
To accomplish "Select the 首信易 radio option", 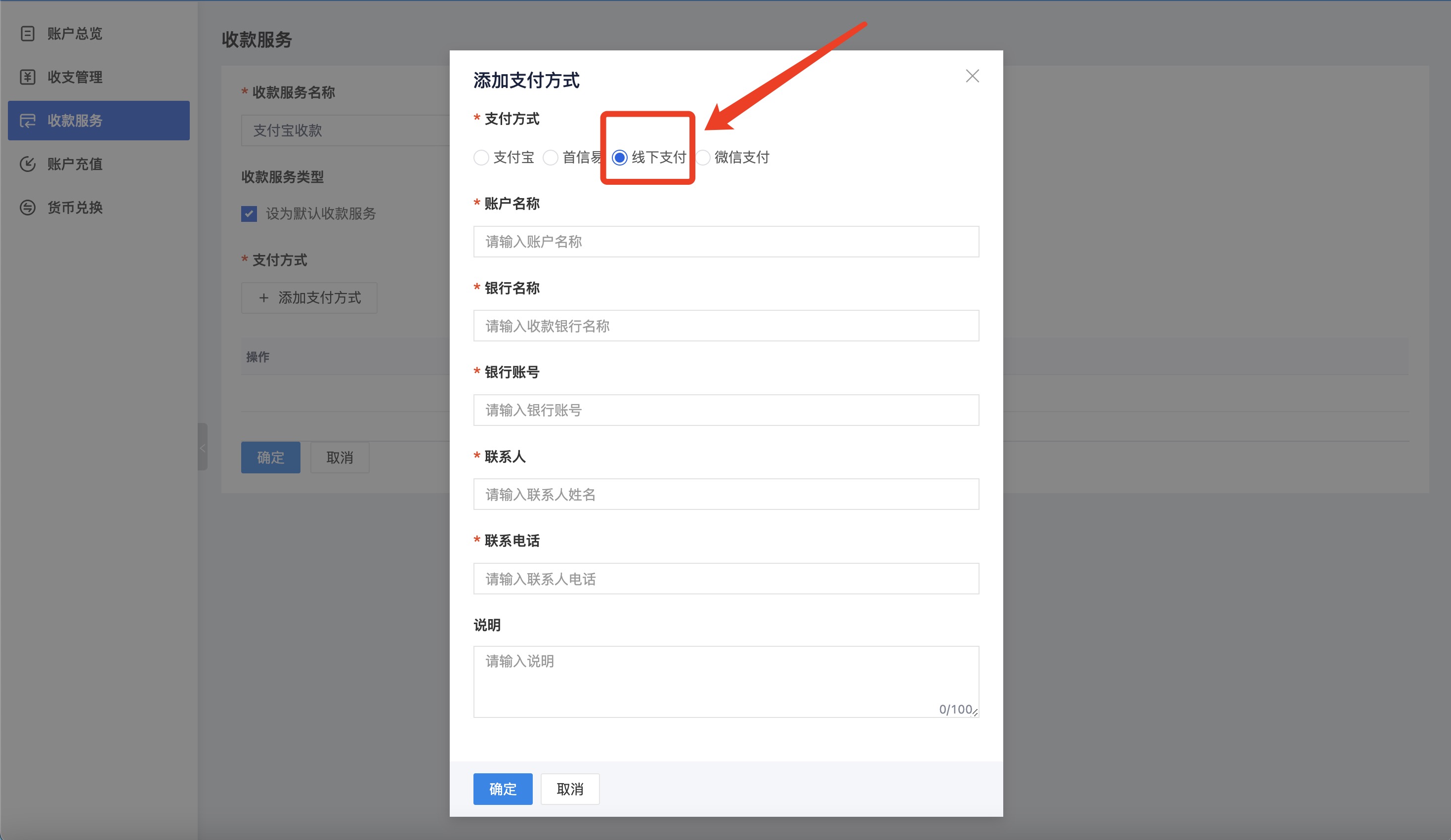I will 550,157.
